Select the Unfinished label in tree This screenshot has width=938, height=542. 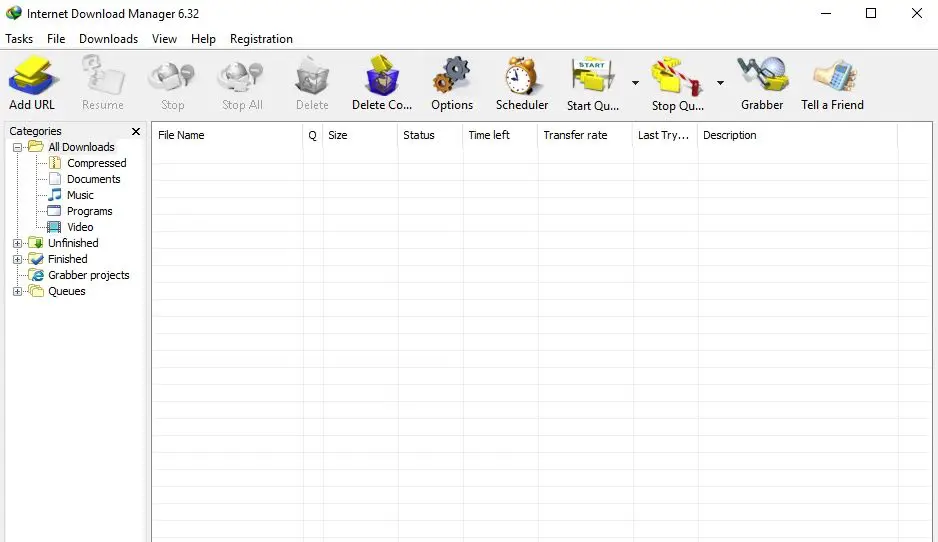pos(73,243)
